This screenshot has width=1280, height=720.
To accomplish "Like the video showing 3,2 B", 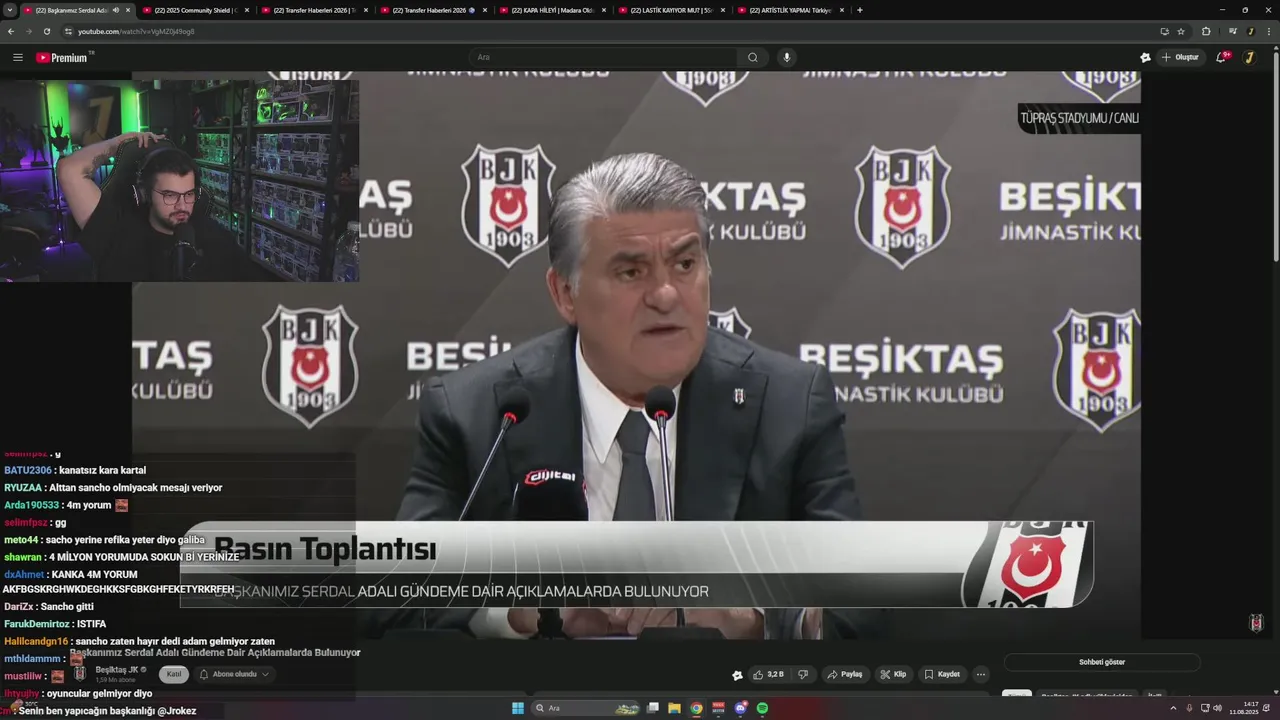I will pos(768,674).
